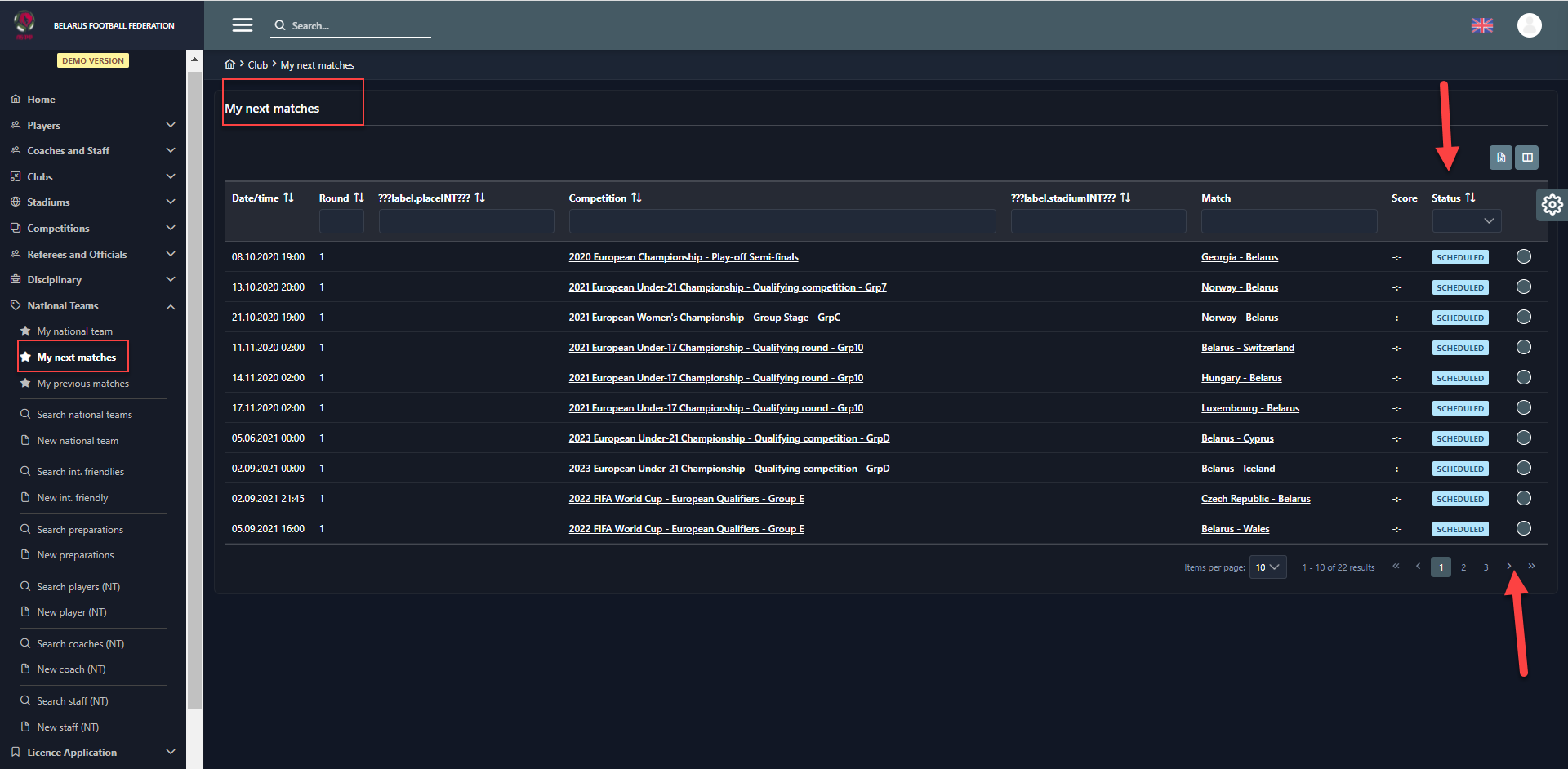1568x769 pixels.
Task: Select radio button for Belarus - Switzerland row
Action: (x=1523, y=348)
